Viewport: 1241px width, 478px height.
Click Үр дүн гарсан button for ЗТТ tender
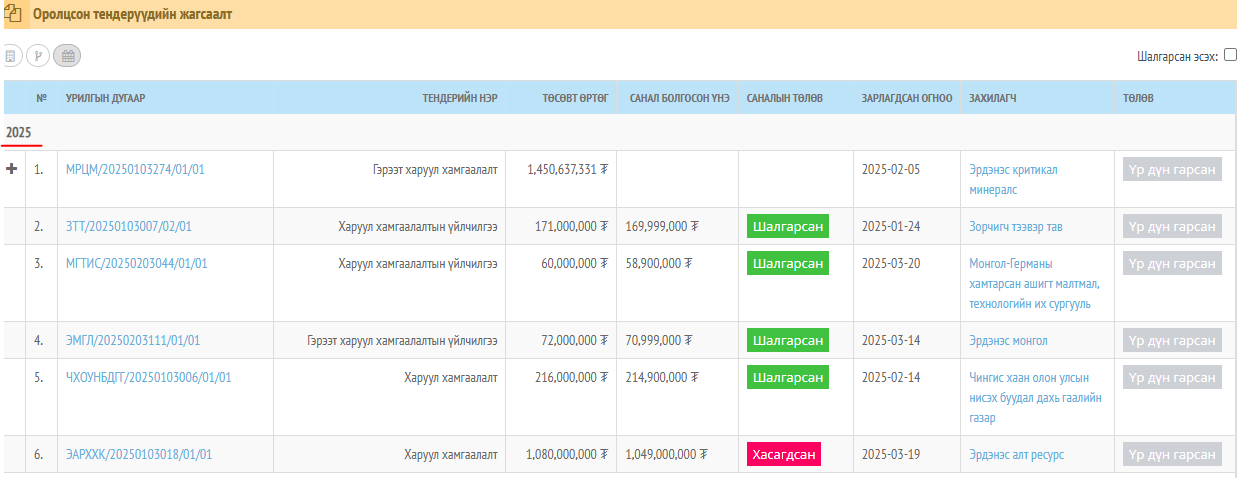point(1172,226)
